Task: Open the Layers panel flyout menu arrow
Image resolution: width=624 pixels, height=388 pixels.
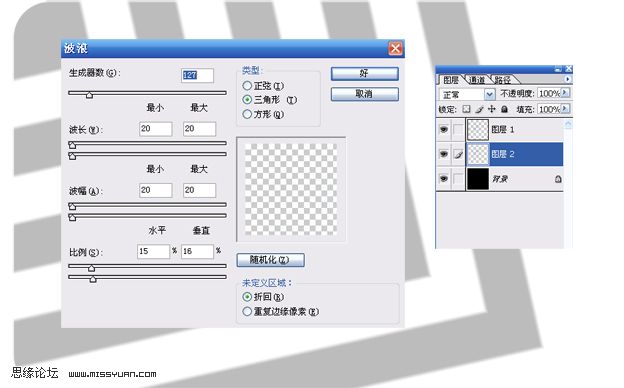Action: 567,79
